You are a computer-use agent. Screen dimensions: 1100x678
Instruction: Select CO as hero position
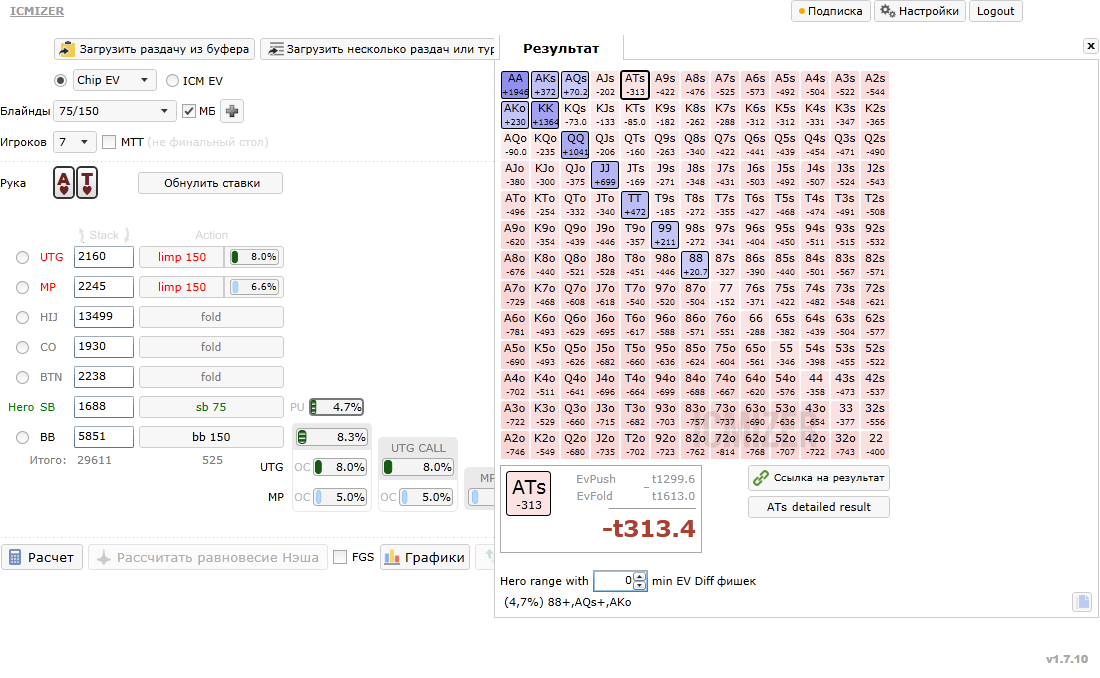22,347
